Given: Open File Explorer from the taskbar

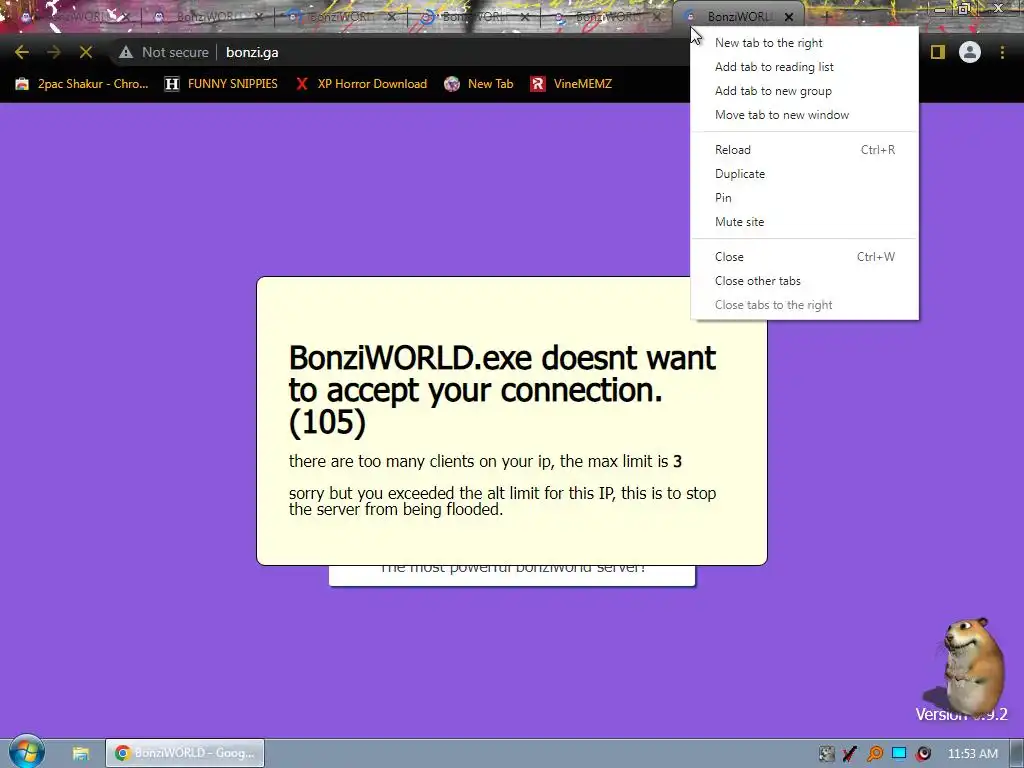Looking at the screenshot, I should pos(80,753).
